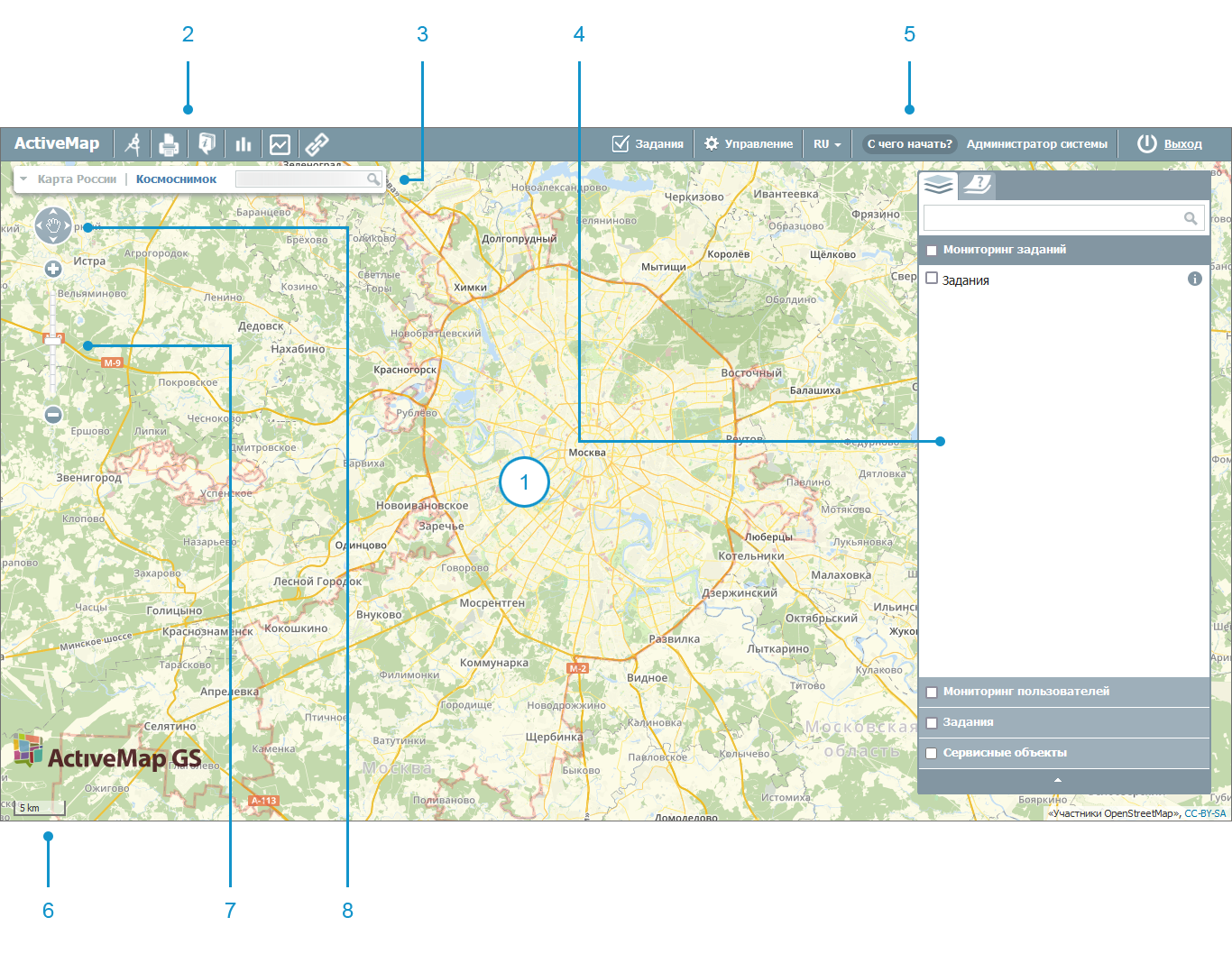1232x954 pixels.
Task: Expand the basemap list arrow
Action: click(23, 179)
